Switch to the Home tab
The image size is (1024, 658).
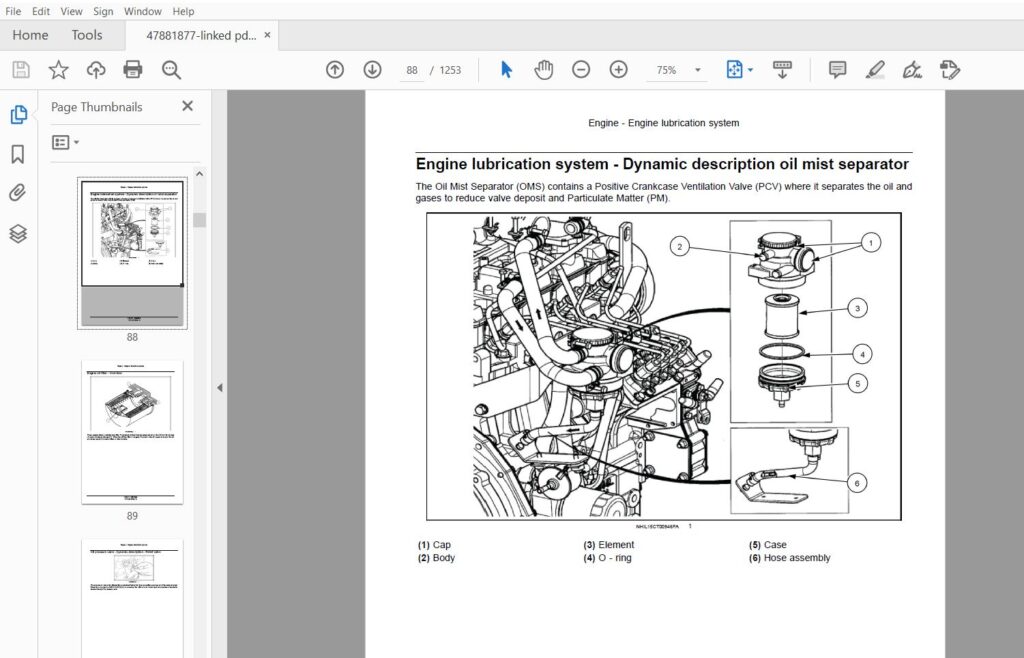pyautogui.click(x=30, y=35)
